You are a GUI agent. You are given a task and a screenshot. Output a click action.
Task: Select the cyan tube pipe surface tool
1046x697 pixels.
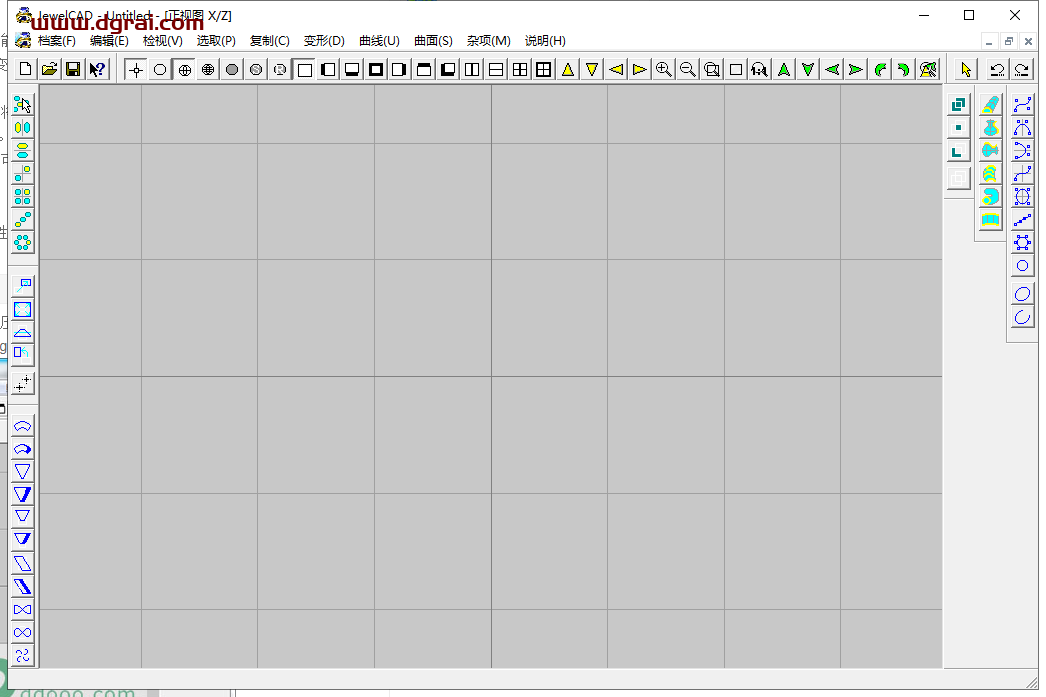point(991,105)
